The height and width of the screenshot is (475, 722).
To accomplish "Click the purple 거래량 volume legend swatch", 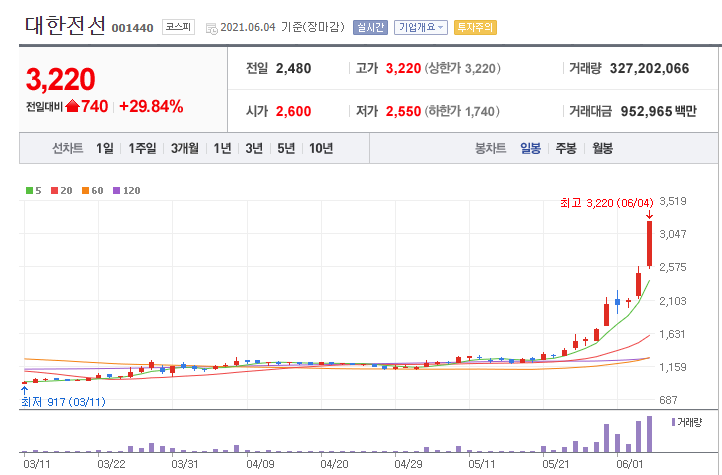I will (x=673, y=422).
